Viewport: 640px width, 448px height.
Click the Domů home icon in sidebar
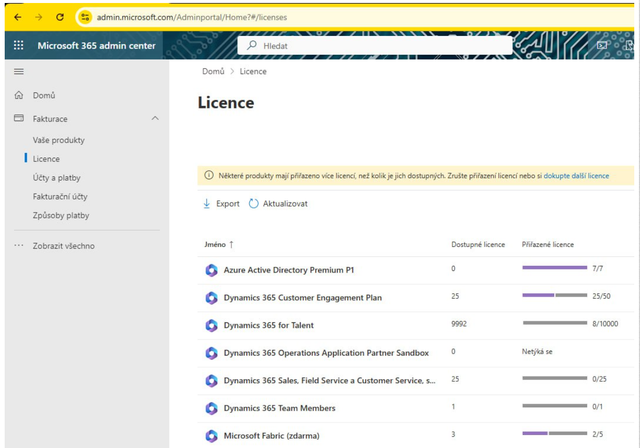[x=19, y=95]
